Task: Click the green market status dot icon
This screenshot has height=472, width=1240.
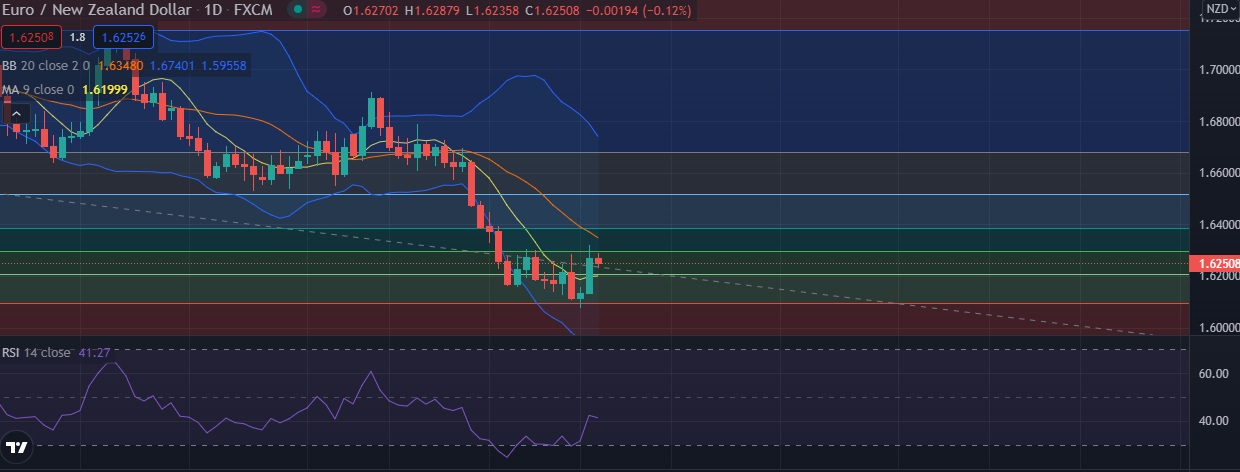Action: pos(299,10)
